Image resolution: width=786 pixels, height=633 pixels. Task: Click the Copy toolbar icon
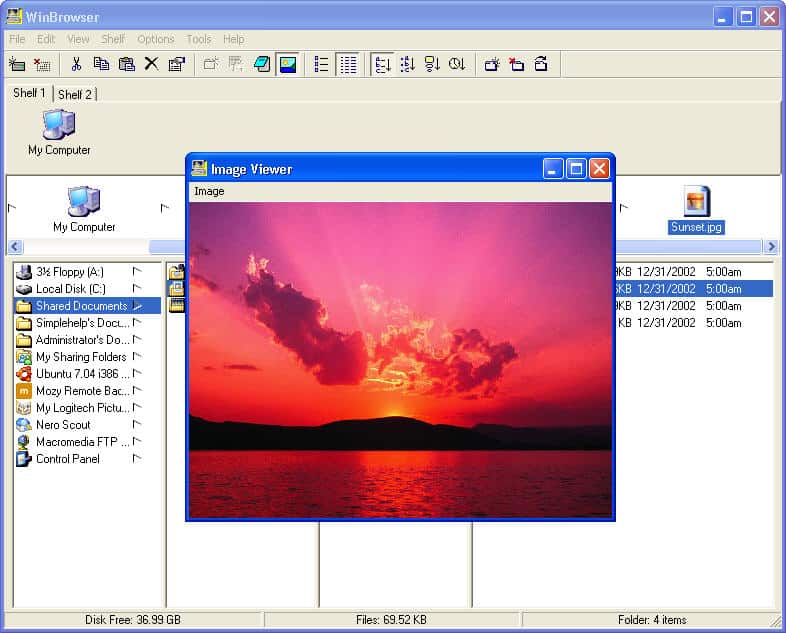[x=101, y=64]
